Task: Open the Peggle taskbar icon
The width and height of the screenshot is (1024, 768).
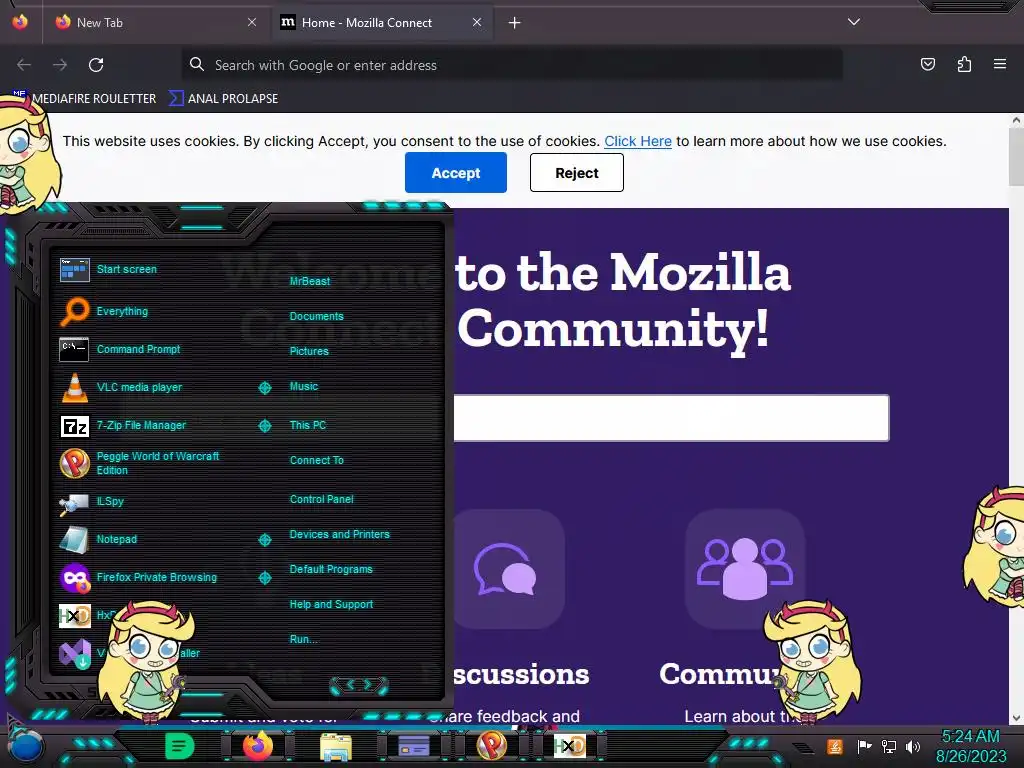Action: click(x=492, y=745)
